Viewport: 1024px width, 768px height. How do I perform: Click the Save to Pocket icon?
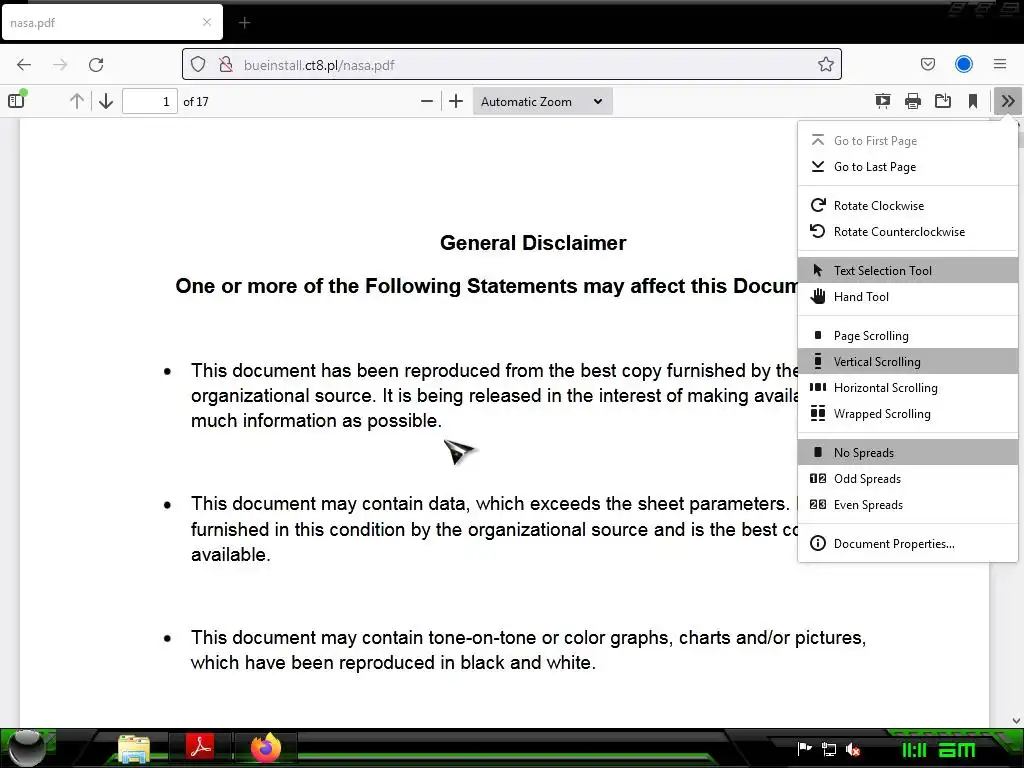tap(927, 64)
